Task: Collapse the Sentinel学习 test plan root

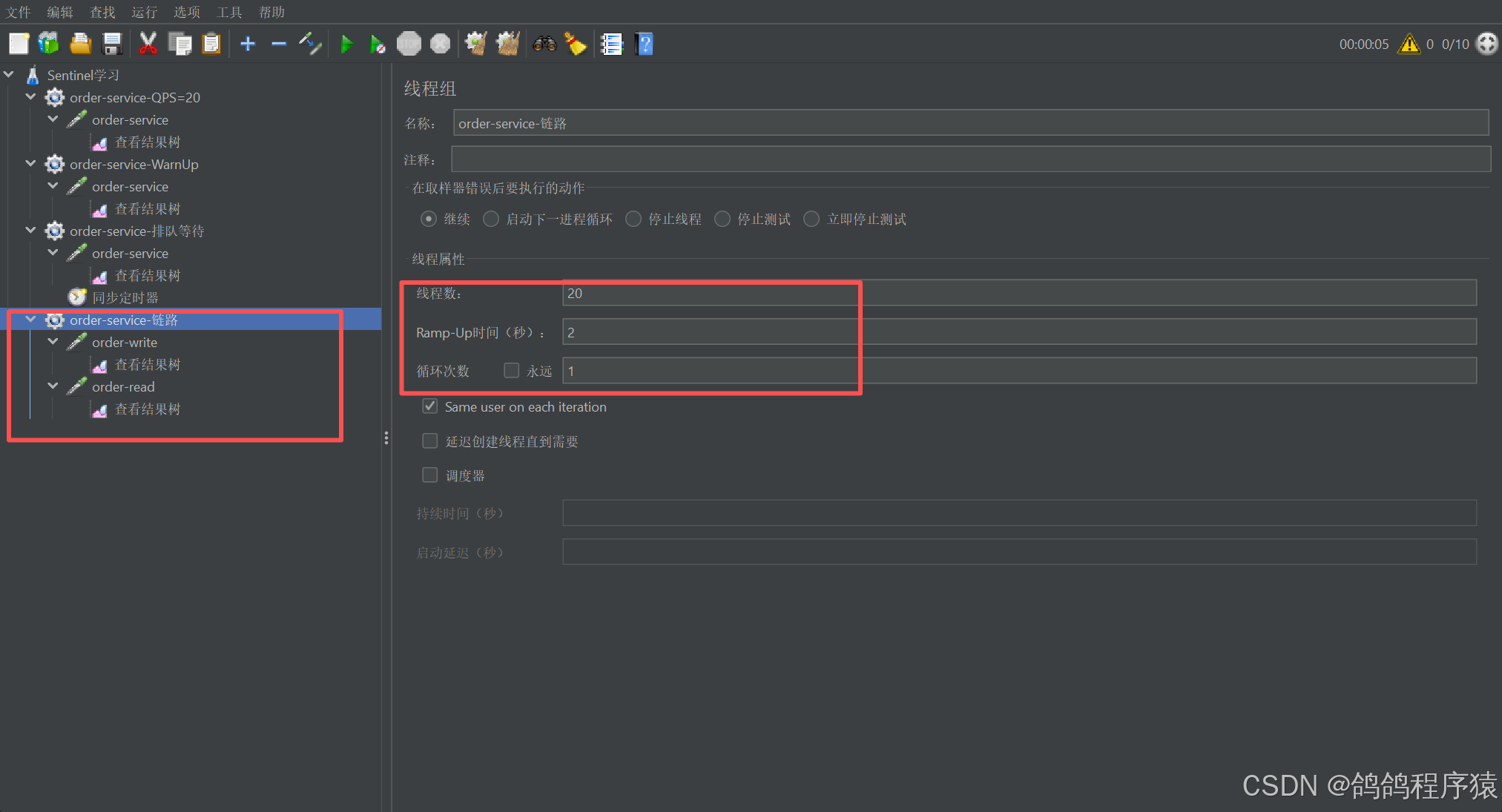Action: click(9, 75)
